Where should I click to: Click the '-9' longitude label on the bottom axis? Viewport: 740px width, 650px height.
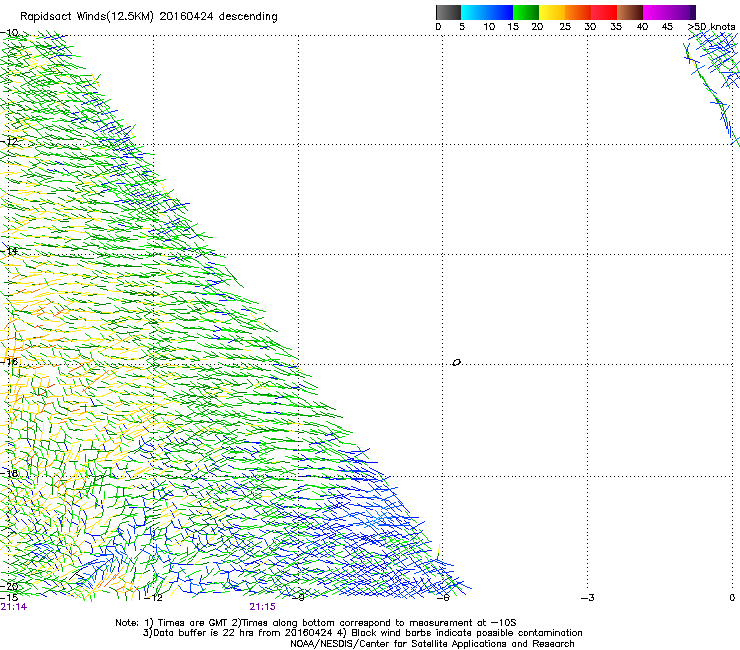click(298, 598)
